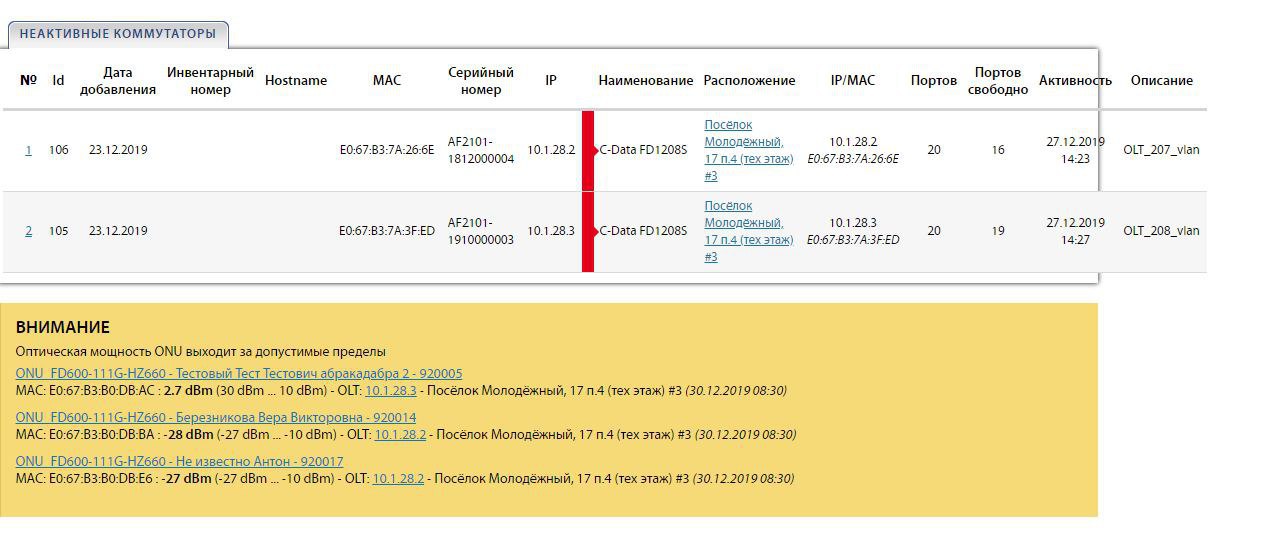Viewport: 1275px width, 541px height.
Task: Select serial number AF2101-1812000004
Action: (x=481, y=150)
